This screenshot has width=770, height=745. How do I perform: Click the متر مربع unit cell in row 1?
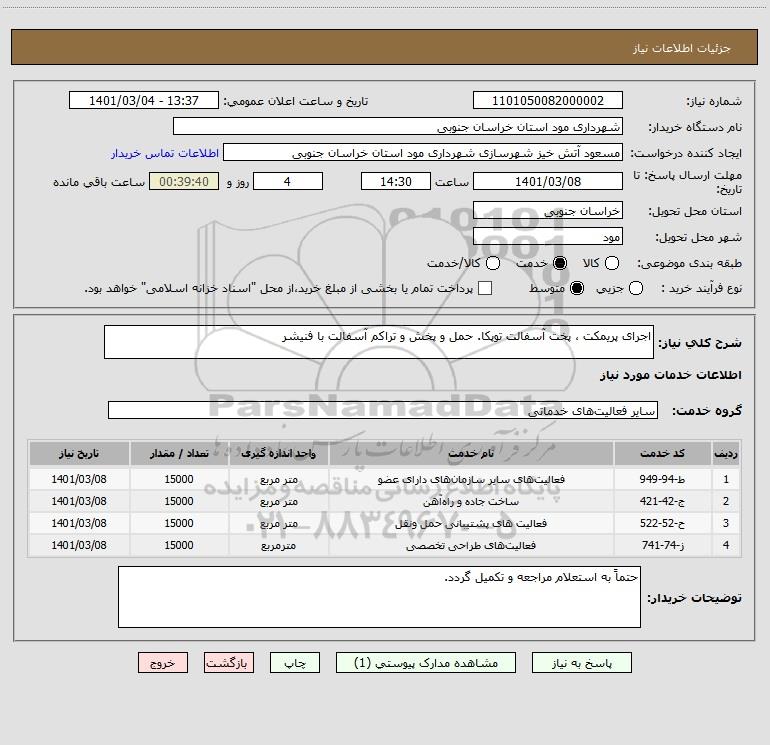(278, 479)
